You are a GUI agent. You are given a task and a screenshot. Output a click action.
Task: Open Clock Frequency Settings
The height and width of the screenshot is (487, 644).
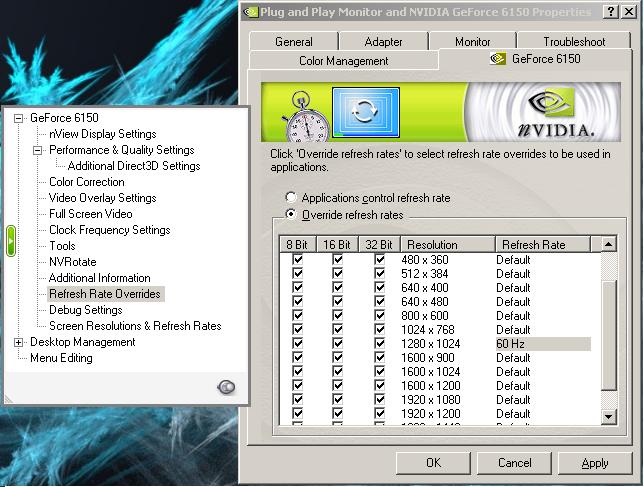(x=110, y=230)
